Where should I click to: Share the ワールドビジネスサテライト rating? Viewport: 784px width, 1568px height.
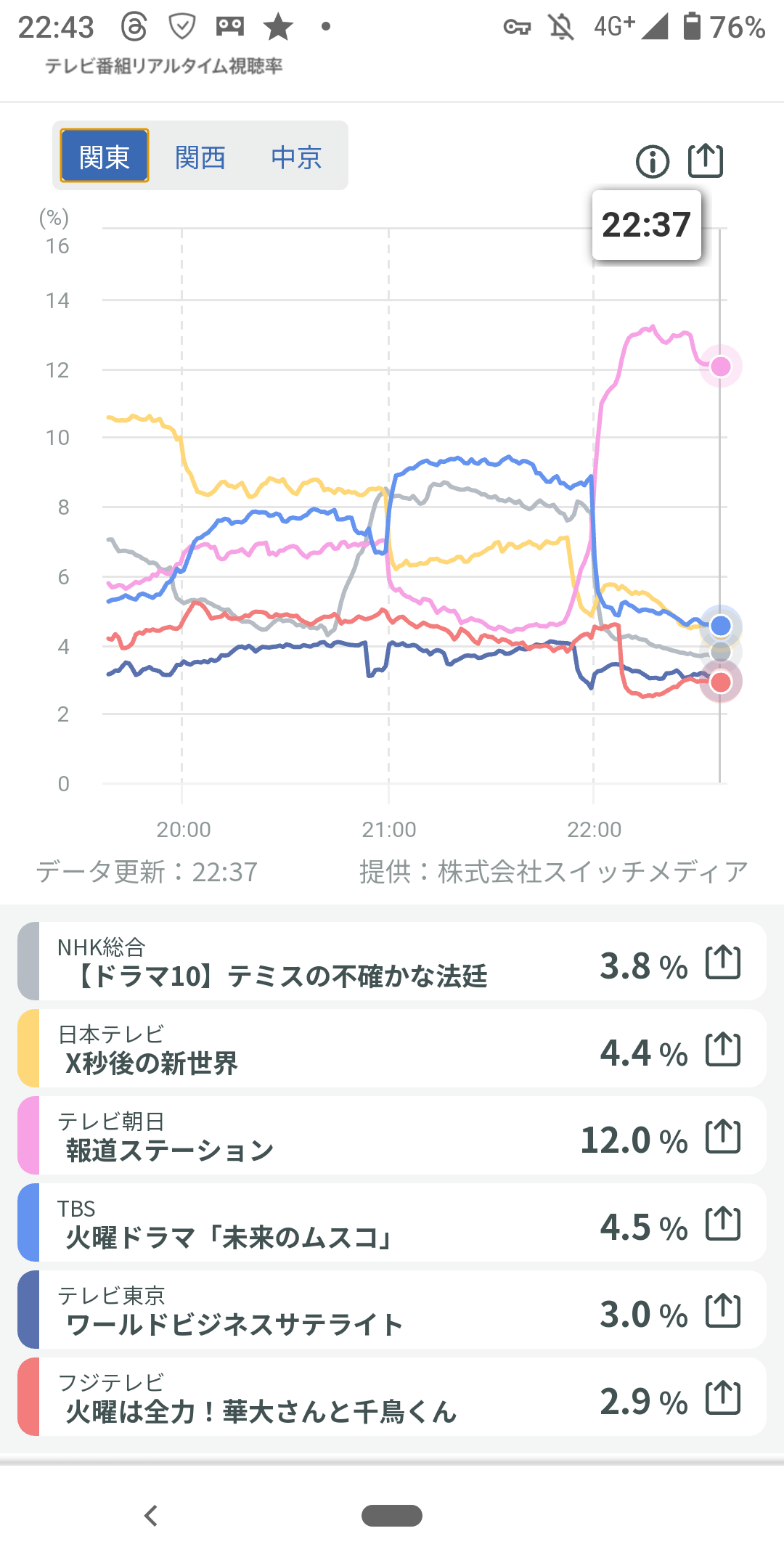pos(723,1311)
